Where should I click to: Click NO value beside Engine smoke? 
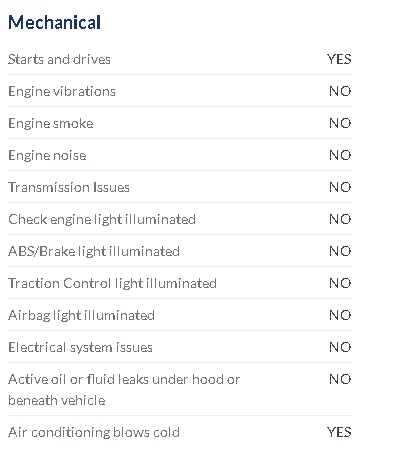coord(340,123)
